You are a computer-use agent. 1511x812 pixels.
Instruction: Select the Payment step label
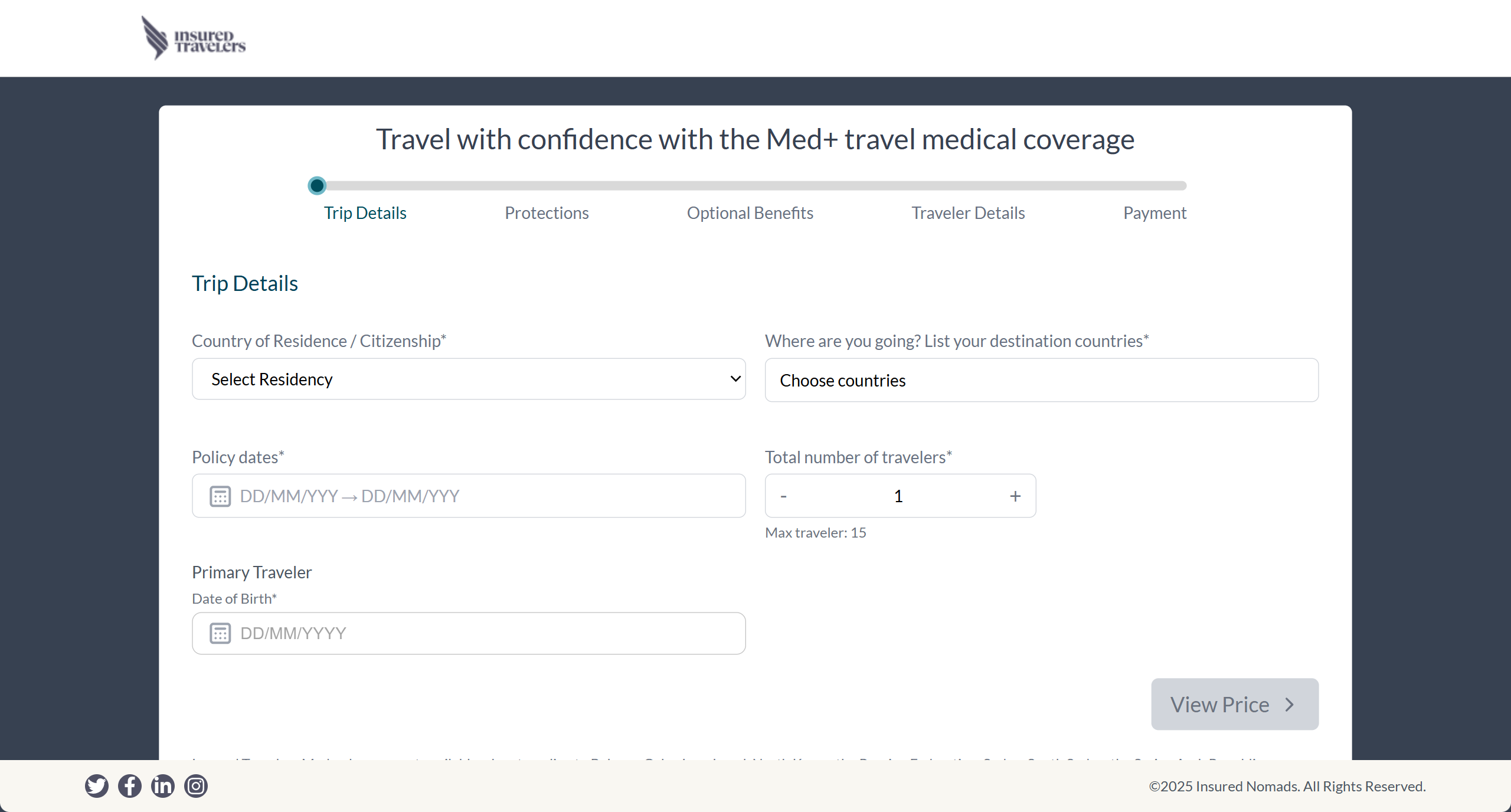1154,213
